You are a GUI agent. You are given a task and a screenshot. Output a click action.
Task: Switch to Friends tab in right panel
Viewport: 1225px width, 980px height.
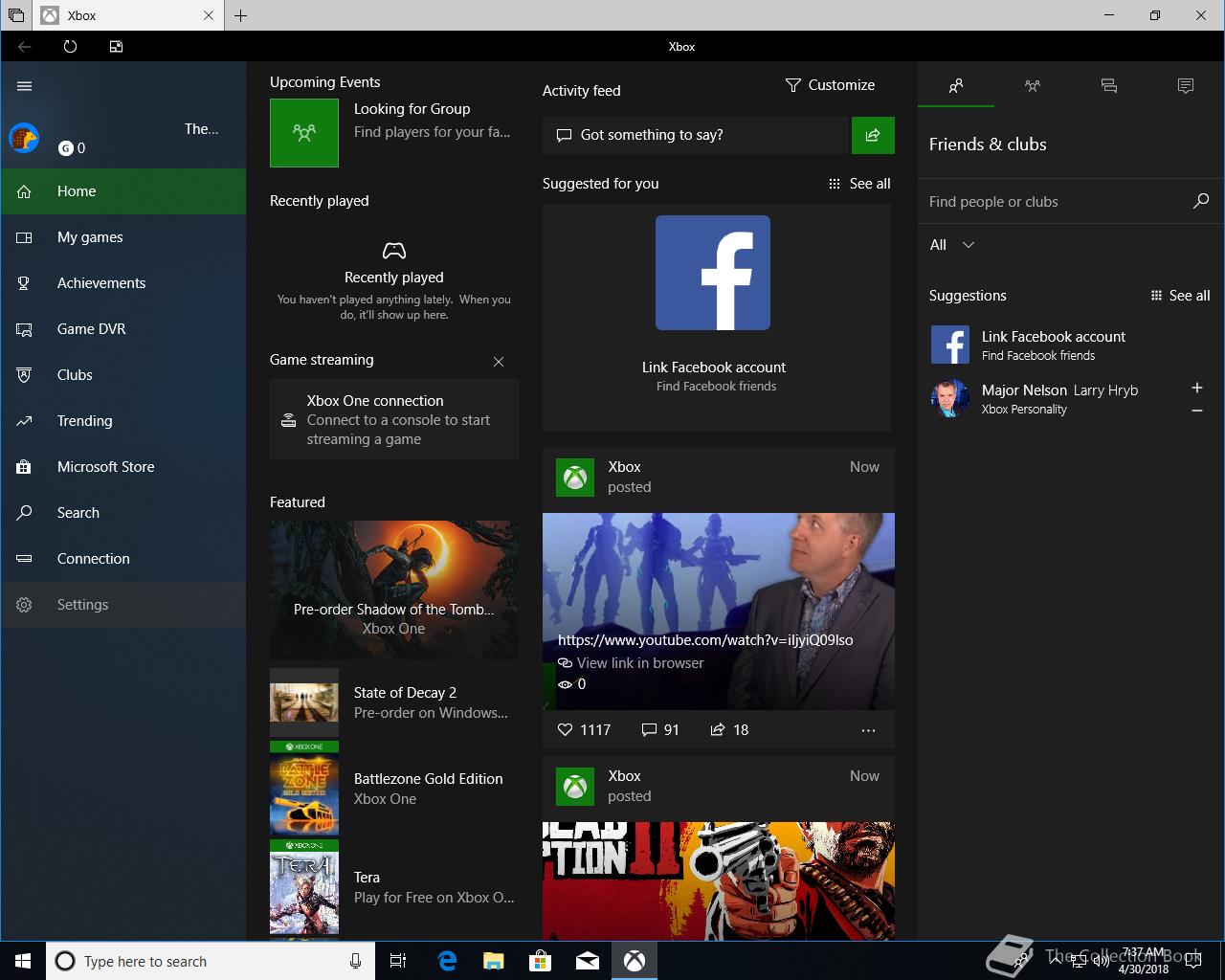coord(956,86)
